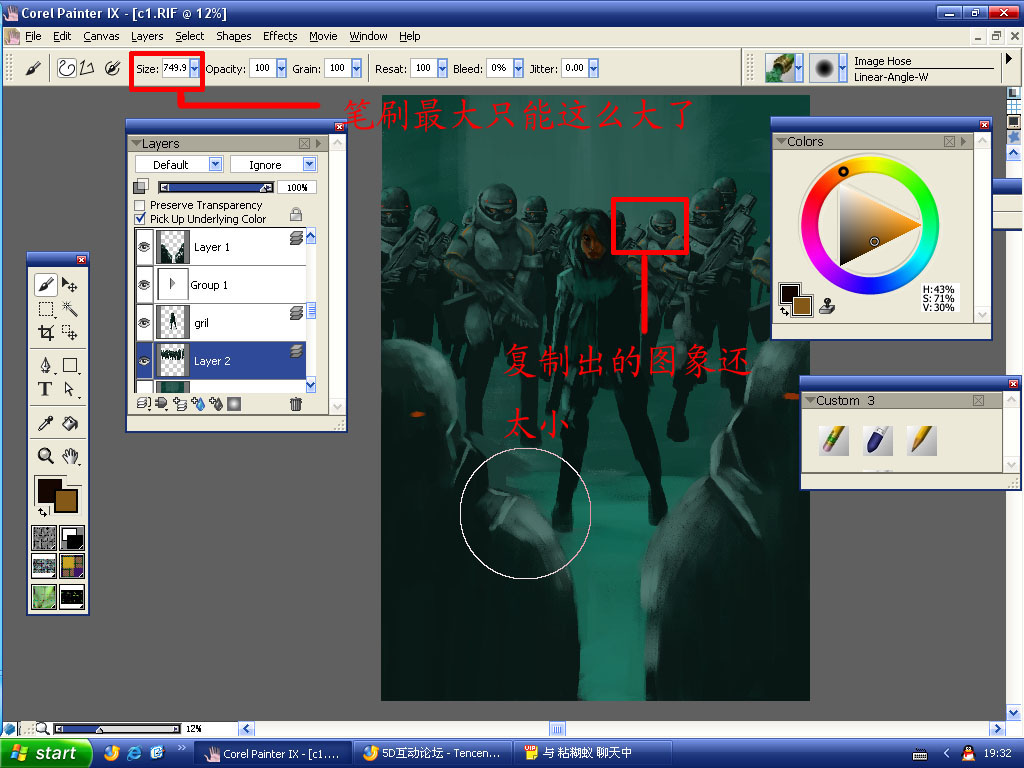
Task: Choose the Grabber hand tool
Action: point(69,455)
